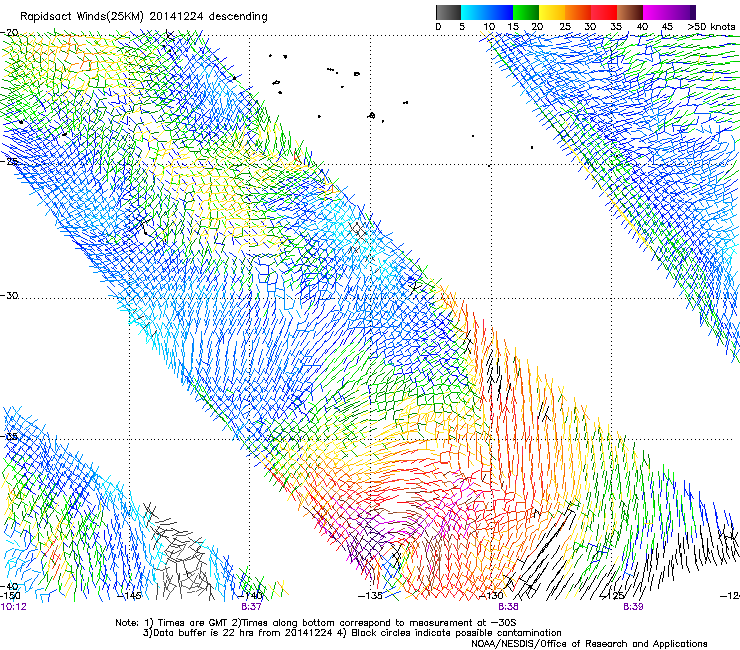
Task: Click the green 15–20 knots color segment
Action: tap(526, 12)
